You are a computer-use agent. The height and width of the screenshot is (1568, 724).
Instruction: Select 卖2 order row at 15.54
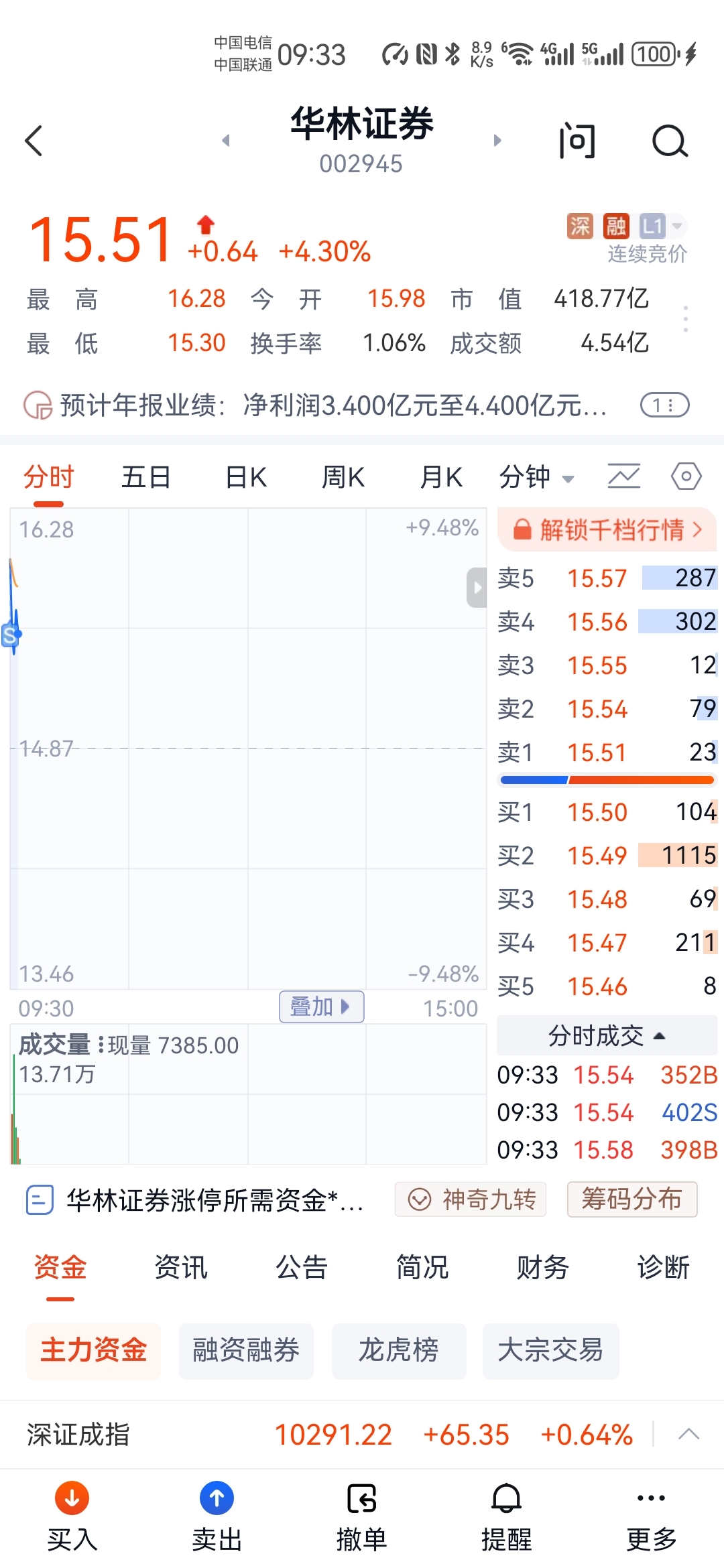607,708
